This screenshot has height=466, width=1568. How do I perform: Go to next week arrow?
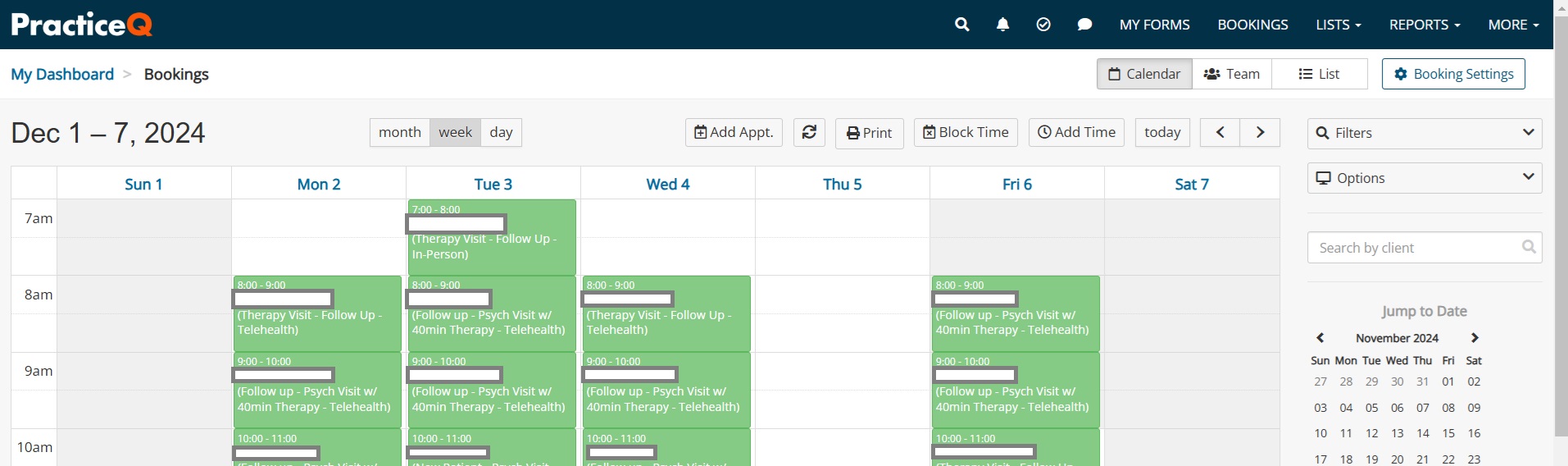[1260, 132]
